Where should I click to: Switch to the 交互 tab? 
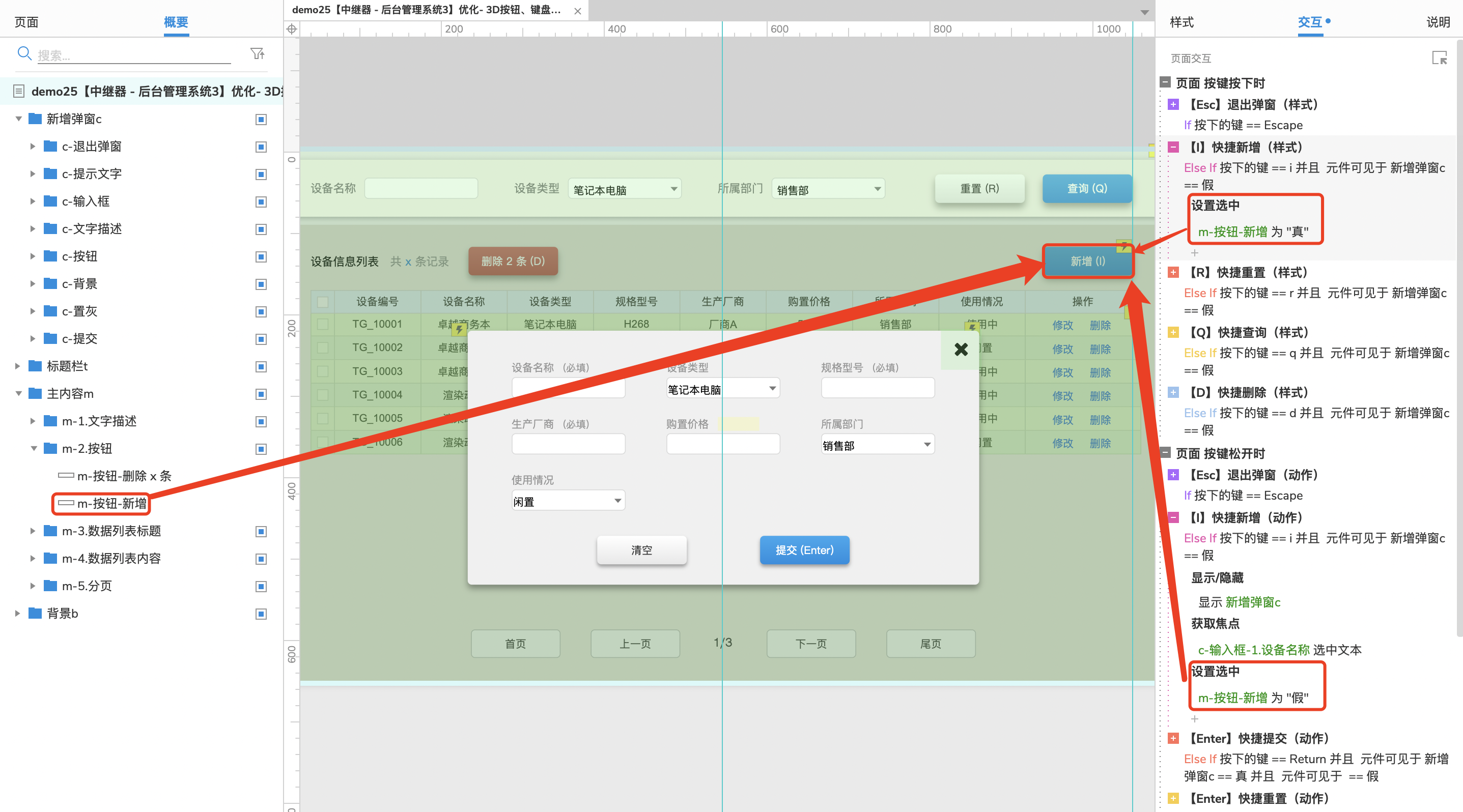[x=1310, y=22]
